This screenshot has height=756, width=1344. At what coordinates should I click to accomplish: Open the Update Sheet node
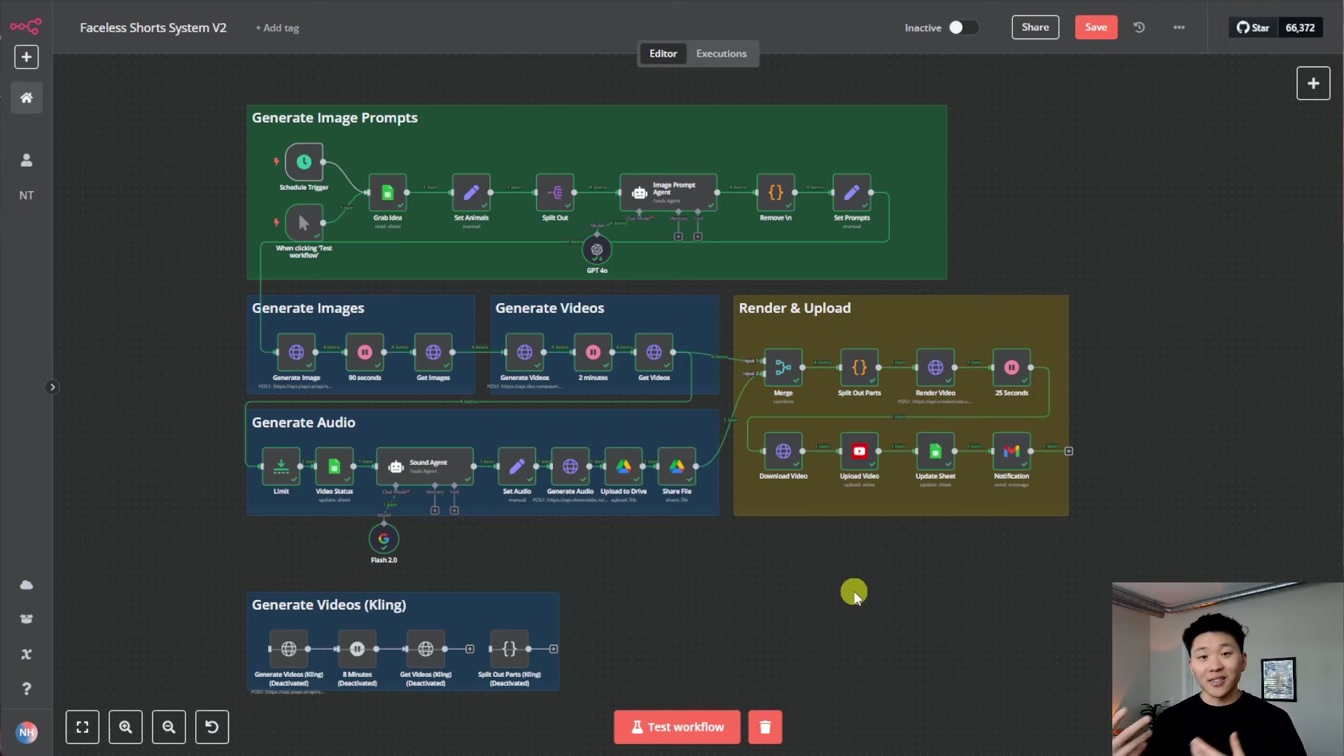point(935,451)
